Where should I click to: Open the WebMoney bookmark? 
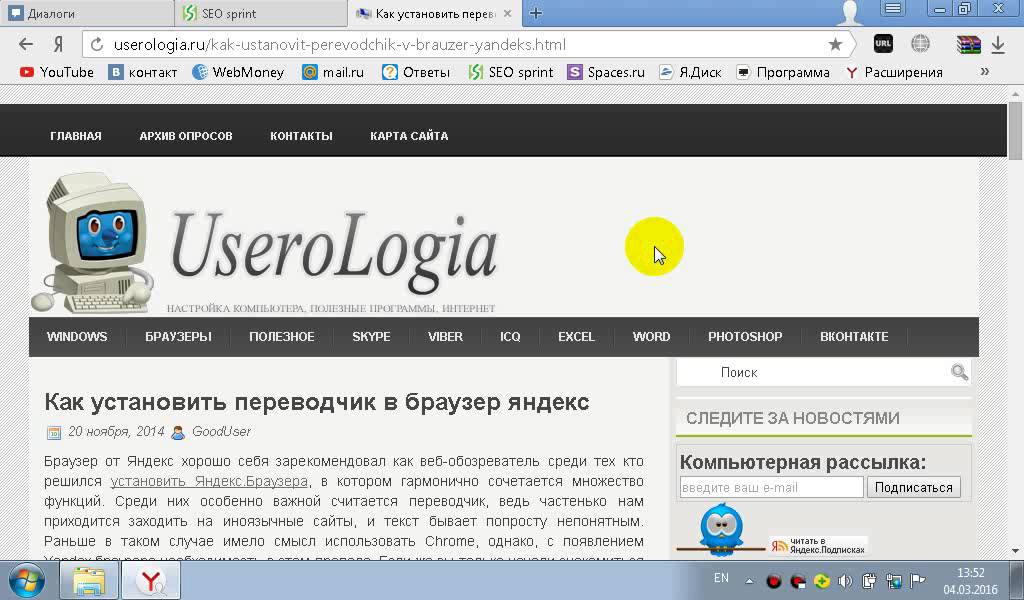[x=238, y=72]
